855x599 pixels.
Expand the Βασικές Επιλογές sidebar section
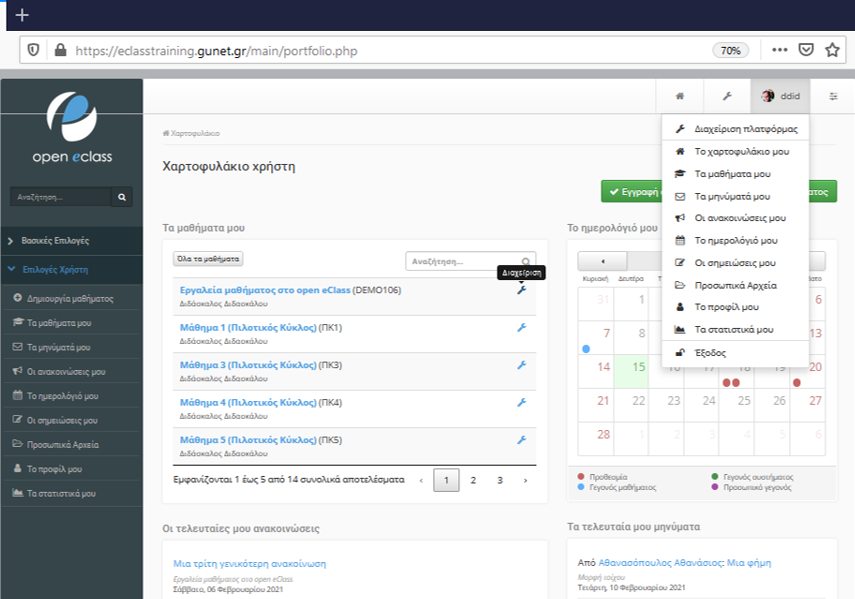point(70,241)
